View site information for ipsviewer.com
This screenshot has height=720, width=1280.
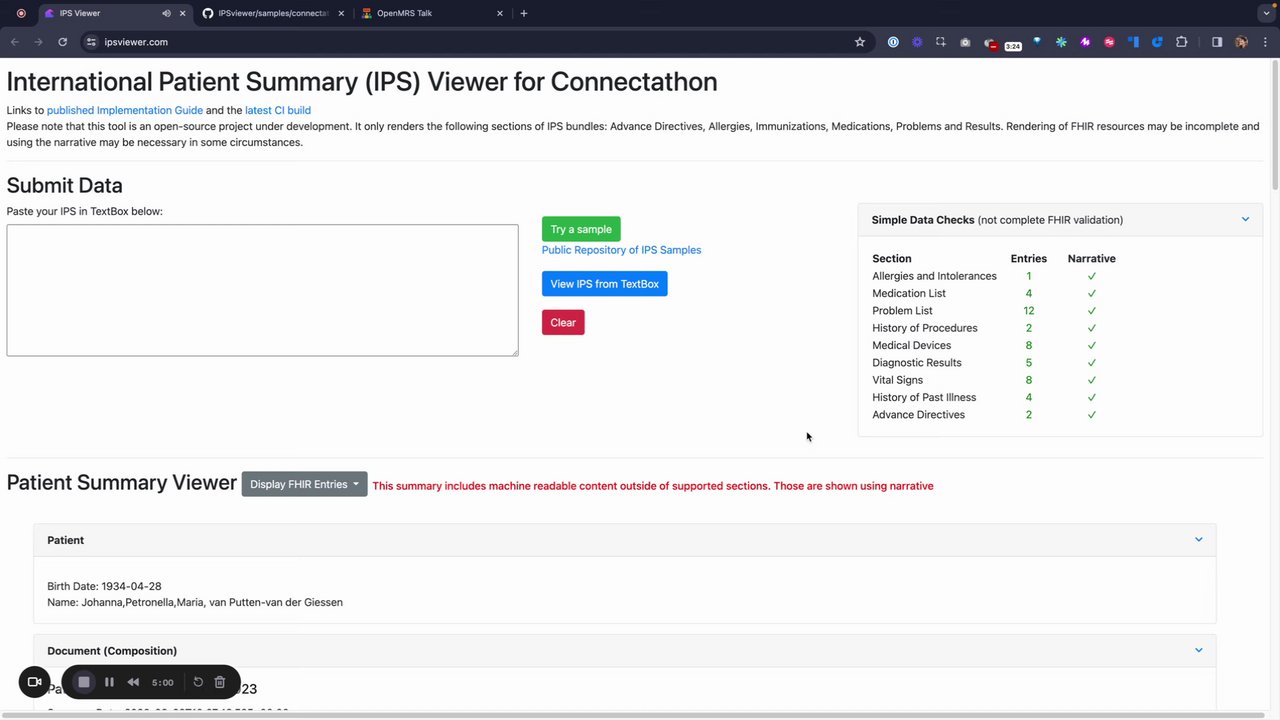tap(91, 42)
